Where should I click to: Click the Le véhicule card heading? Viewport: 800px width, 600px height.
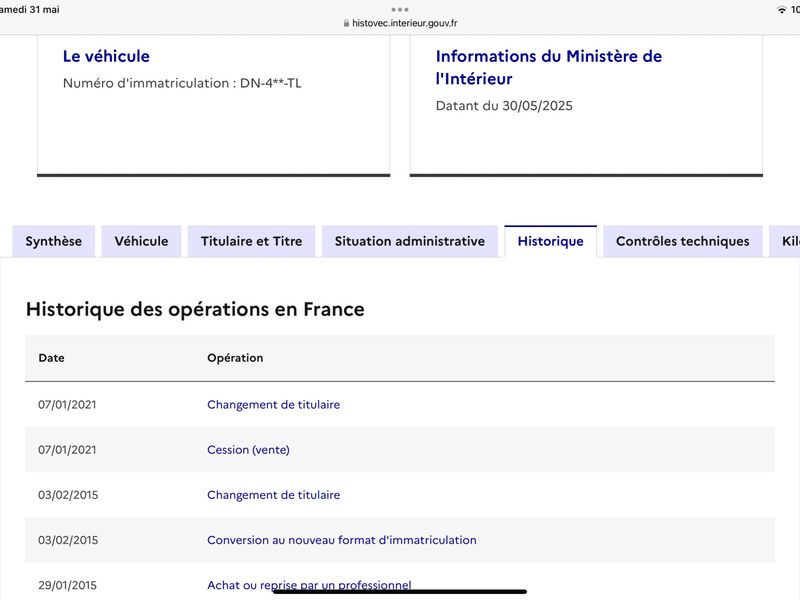tap(106, 56)
